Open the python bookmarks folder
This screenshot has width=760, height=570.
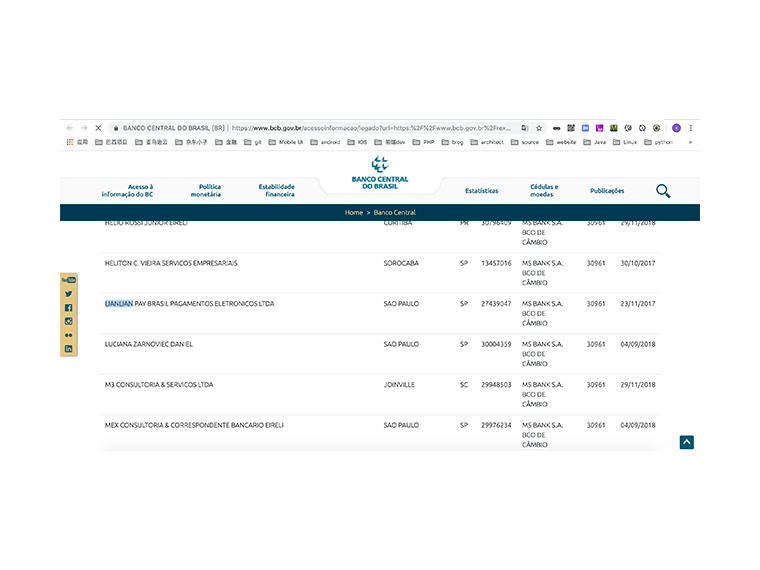pos(659,142)
